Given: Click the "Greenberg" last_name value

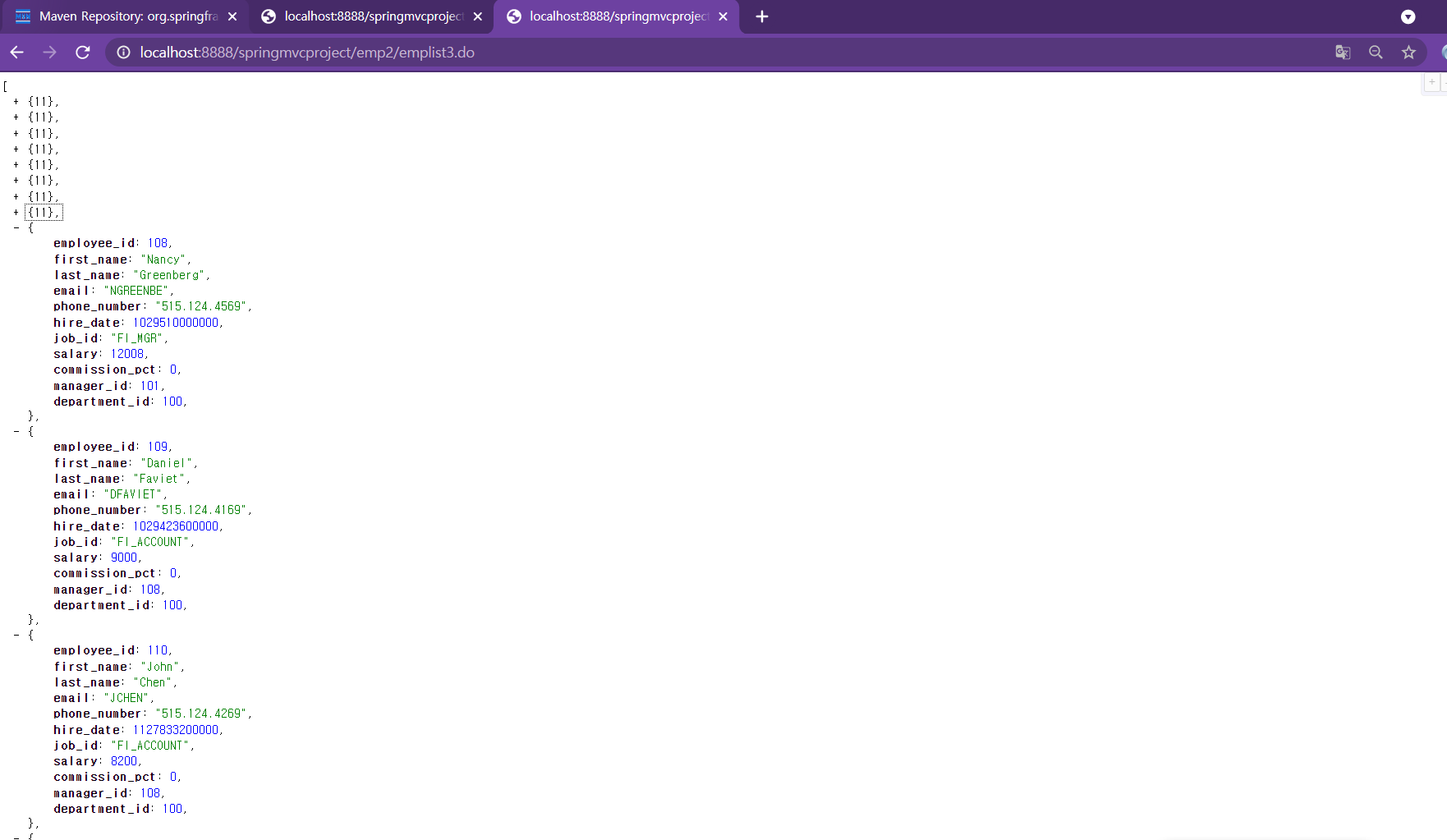Looking at the screenshot, I should (169, 275).
